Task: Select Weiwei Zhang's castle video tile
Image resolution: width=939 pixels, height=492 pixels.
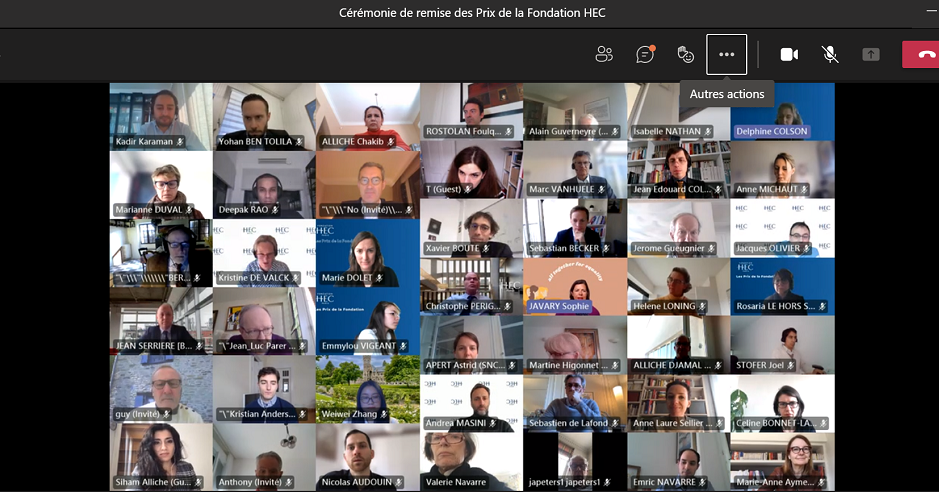Action: 367,385
